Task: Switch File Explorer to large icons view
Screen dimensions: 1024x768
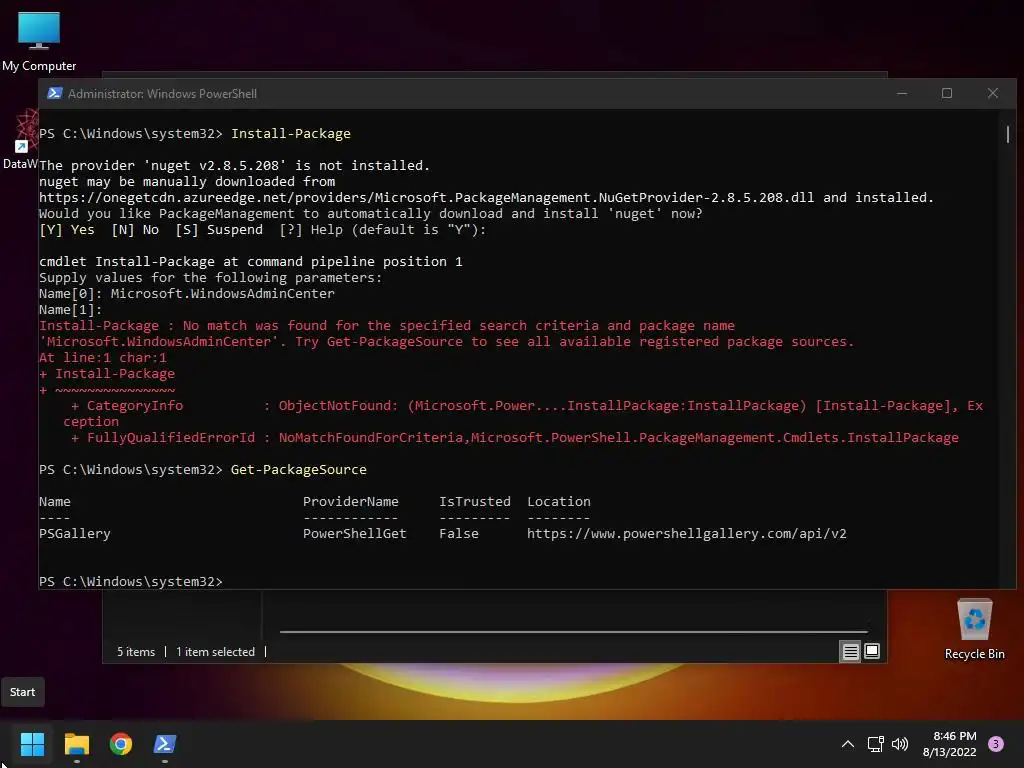Action: click(x=872, y=651)
